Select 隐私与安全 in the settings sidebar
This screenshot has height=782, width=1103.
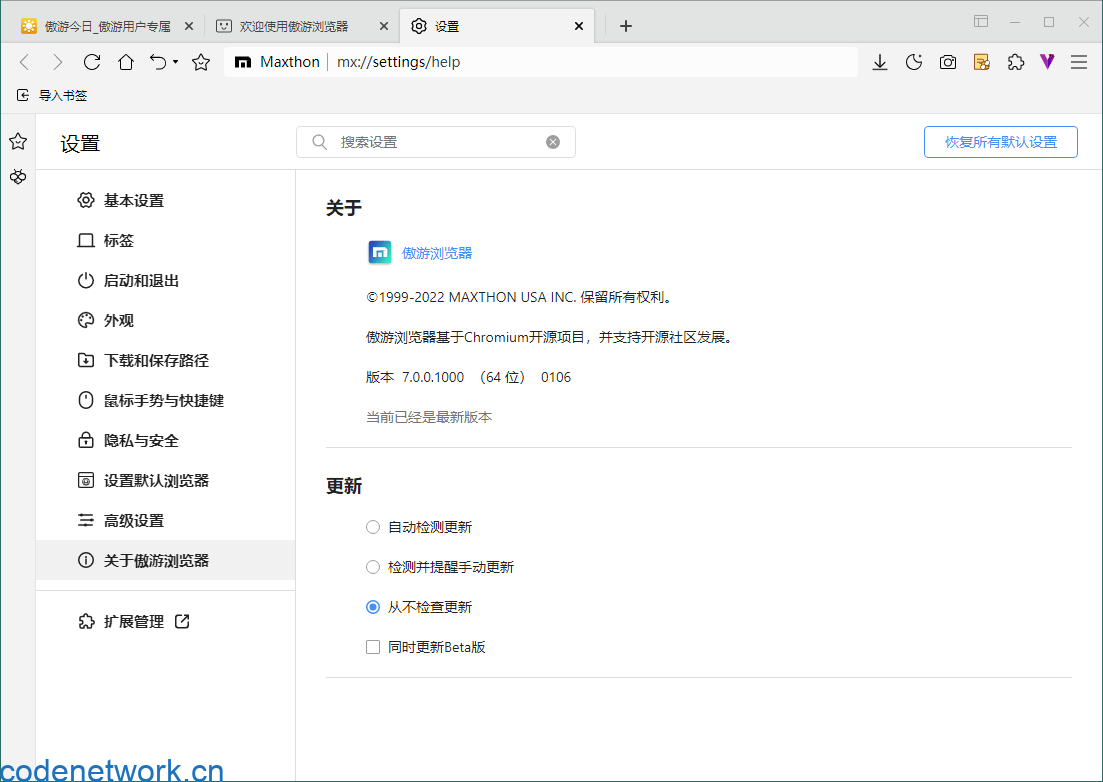141,440
